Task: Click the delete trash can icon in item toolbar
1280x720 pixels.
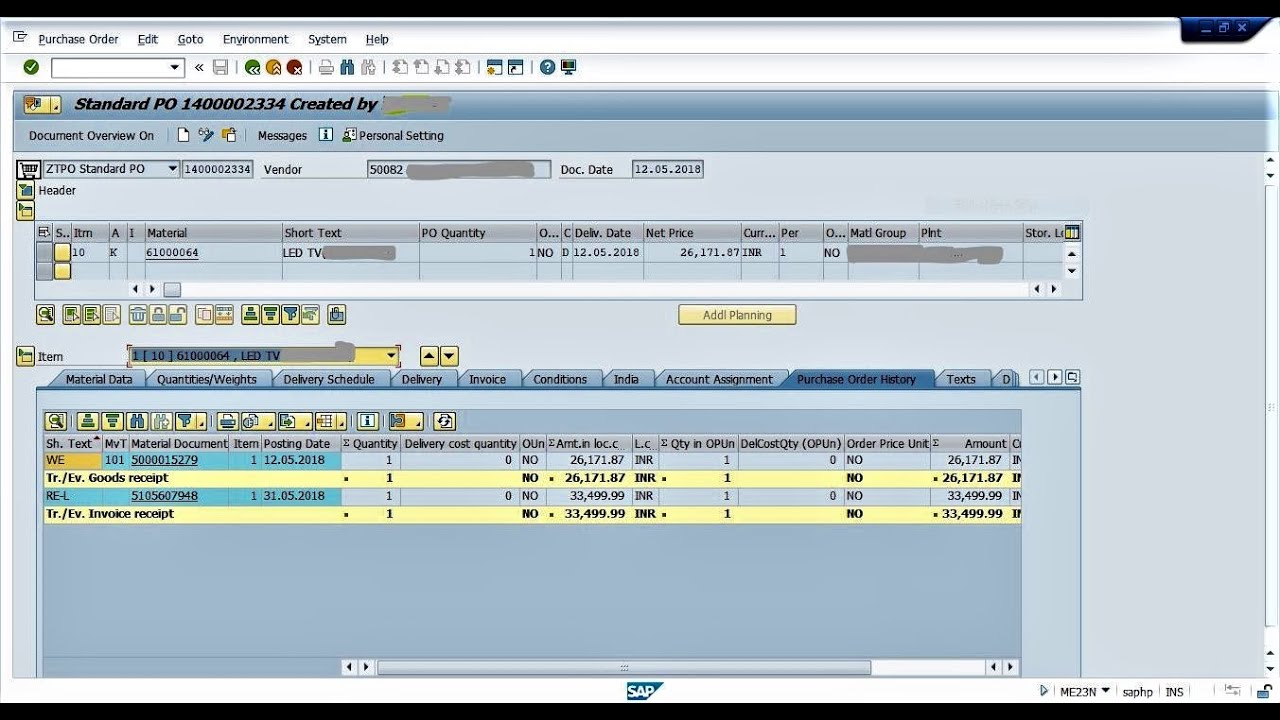Action: pos(138,315)
